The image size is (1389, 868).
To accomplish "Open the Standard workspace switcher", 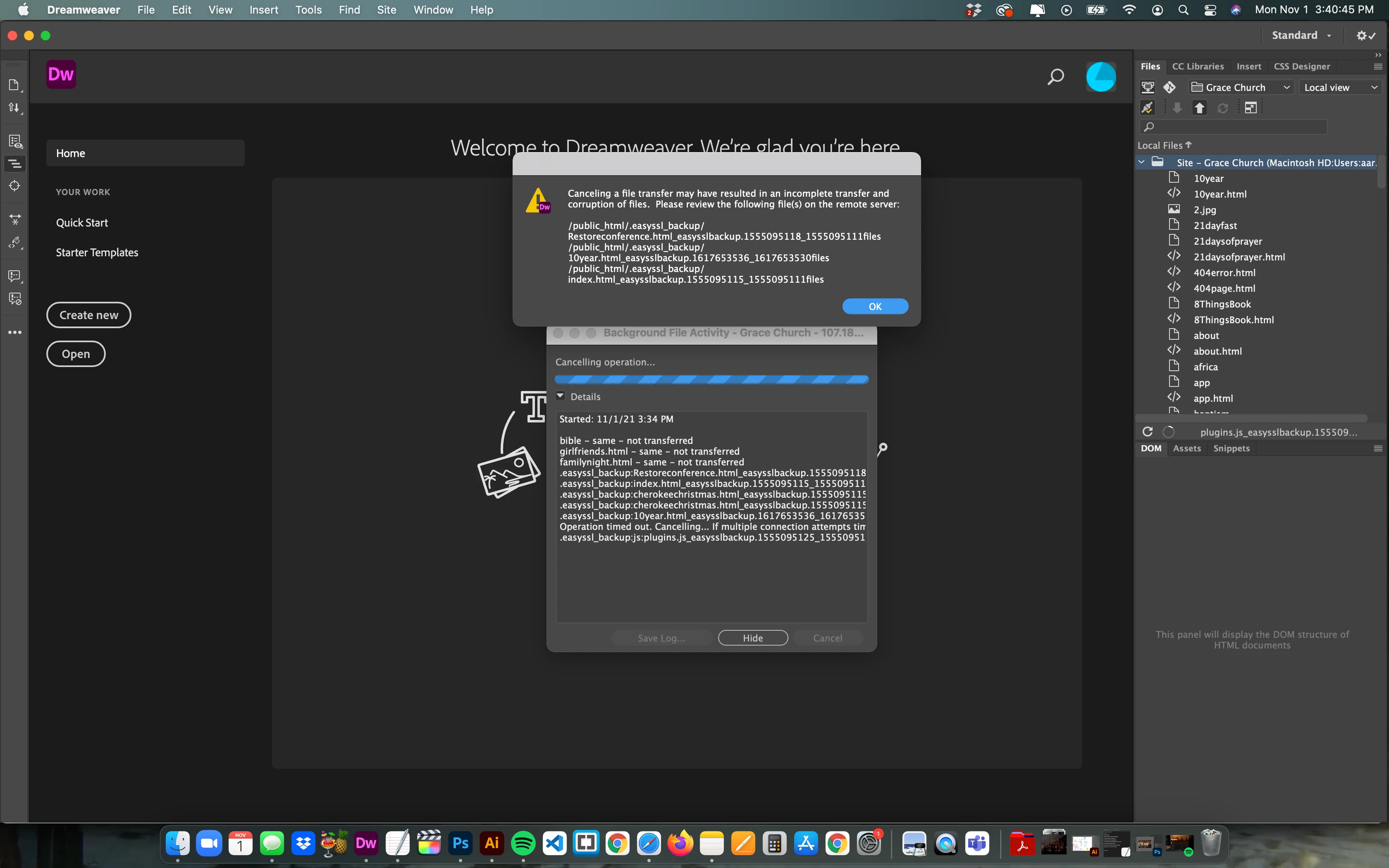I will tap(1301, 36).
